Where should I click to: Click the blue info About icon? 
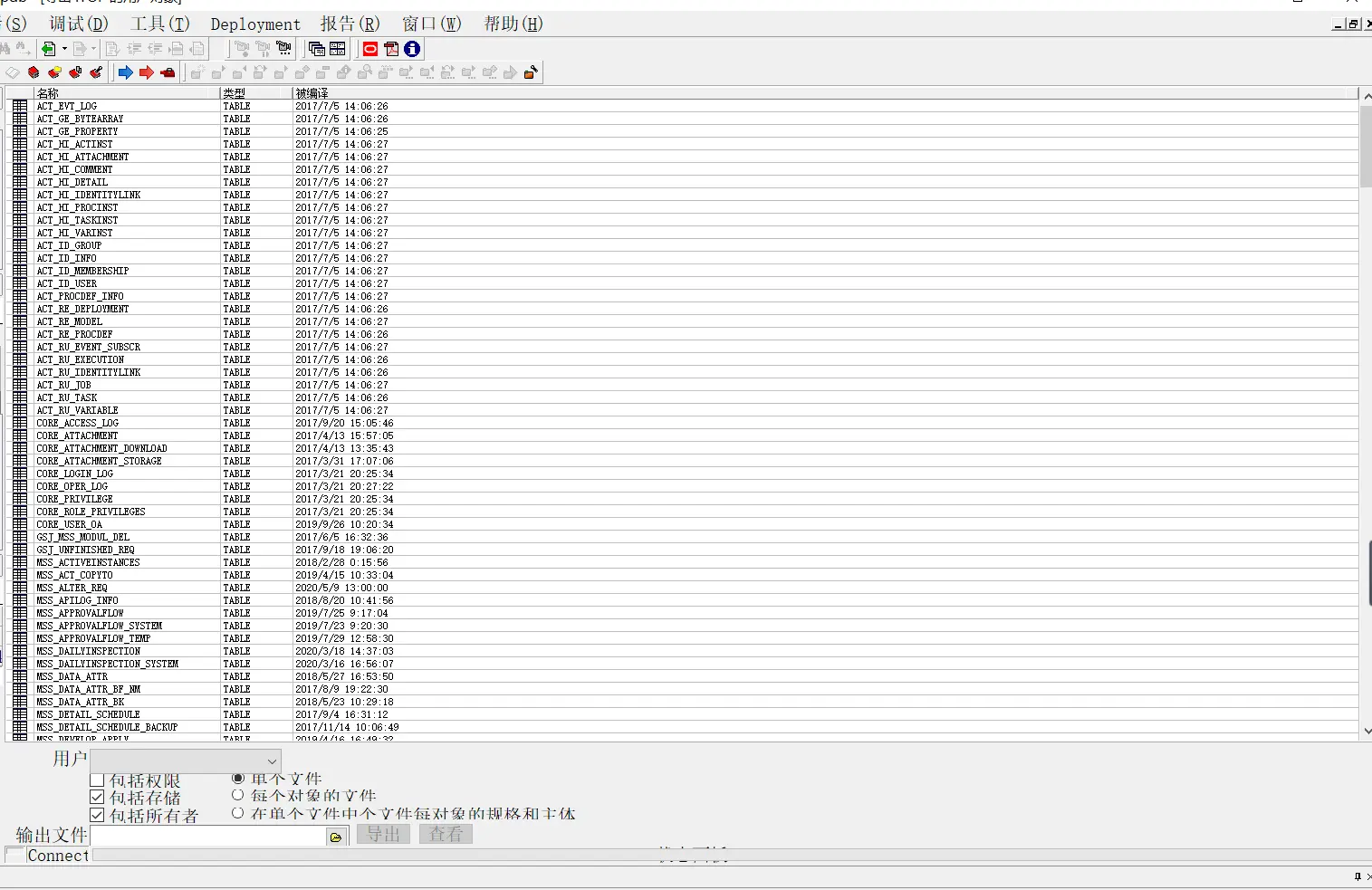pos(412,49)
